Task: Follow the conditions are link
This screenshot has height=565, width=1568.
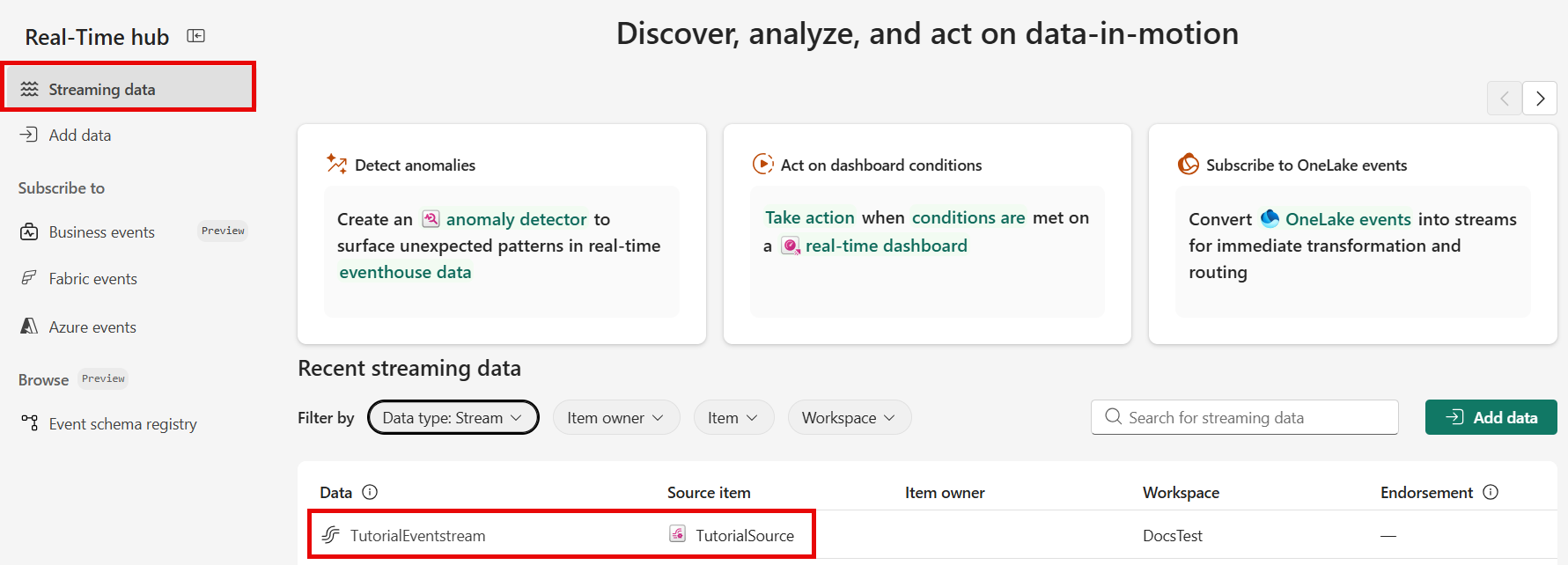Action: (x=968, y=217)
